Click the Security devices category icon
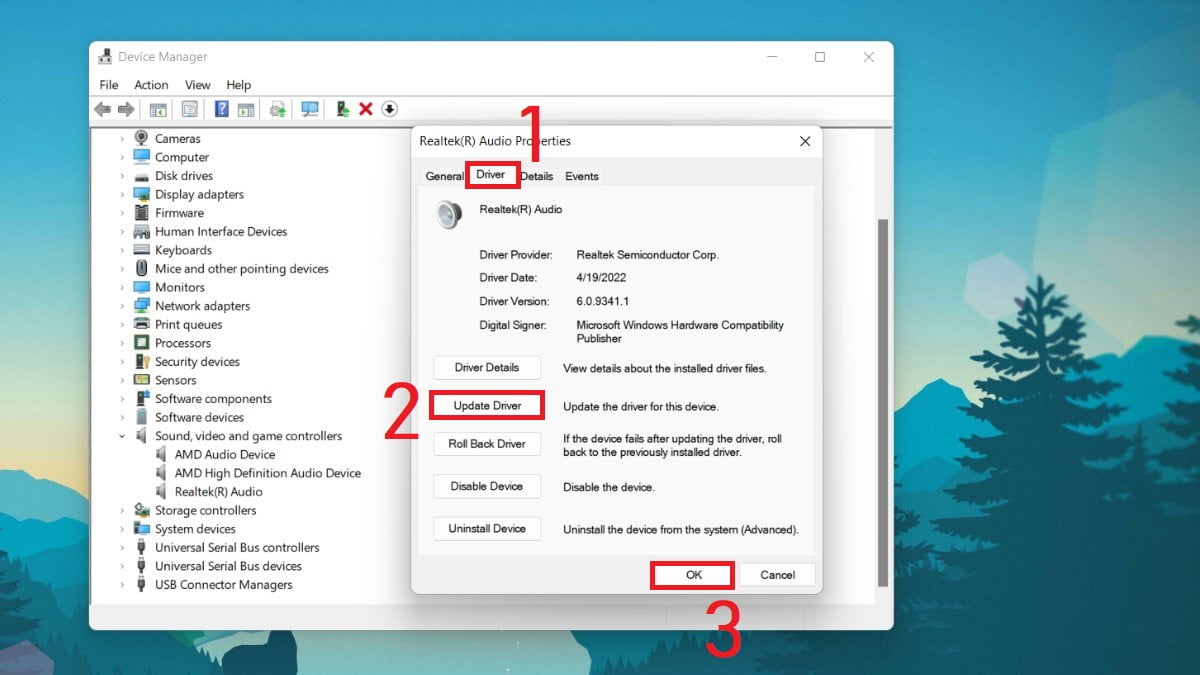This screenshot has height=675, width=1200. click(x=141, y=362)
